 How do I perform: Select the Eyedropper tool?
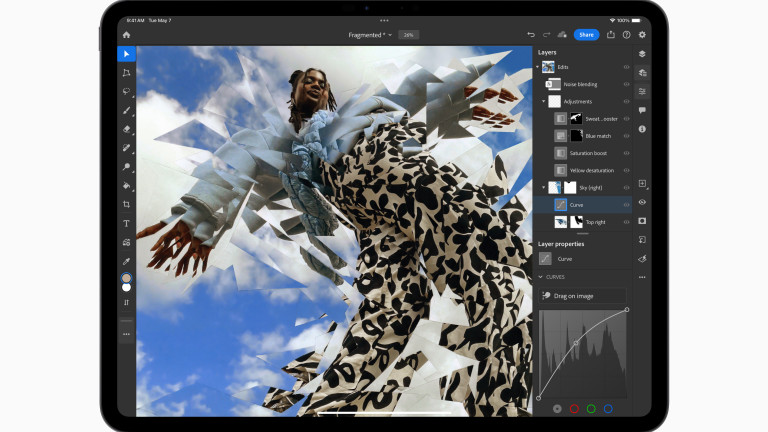point(126,261)
